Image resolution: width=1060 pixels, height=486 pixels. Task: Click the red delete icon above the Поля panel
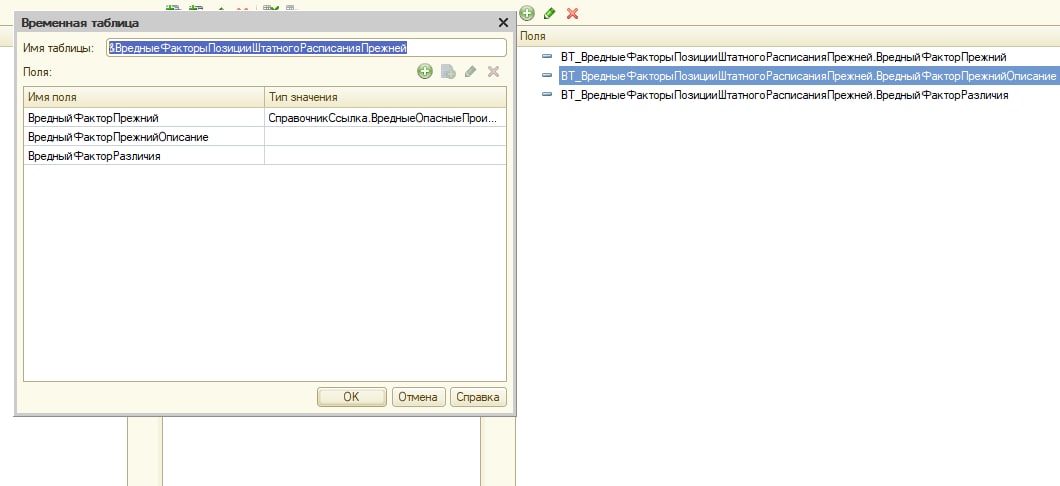(573, 13)
